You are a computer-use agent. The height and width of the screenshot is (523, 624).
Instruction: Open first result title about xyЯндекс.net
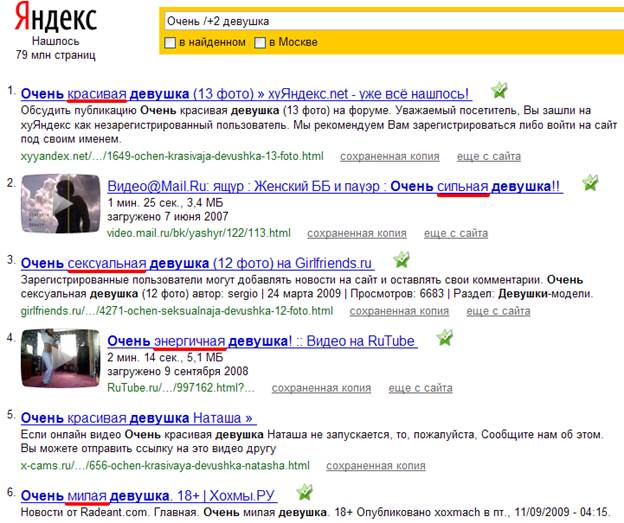click(x=246, y=93)
